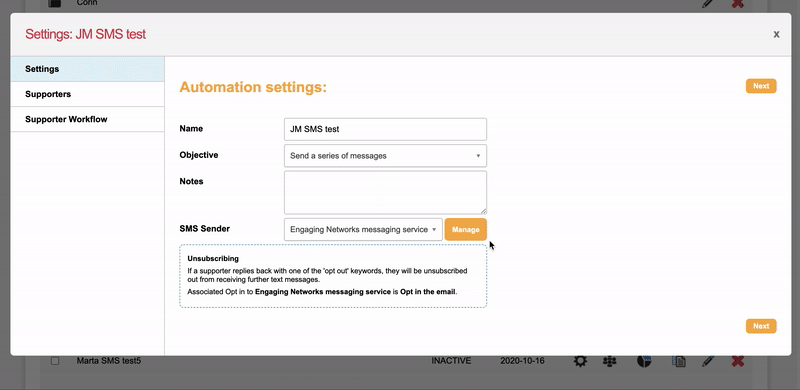Click the gear settings icon for Marta SMS test5
The image size is (800, 390).
tap(580, 361)
